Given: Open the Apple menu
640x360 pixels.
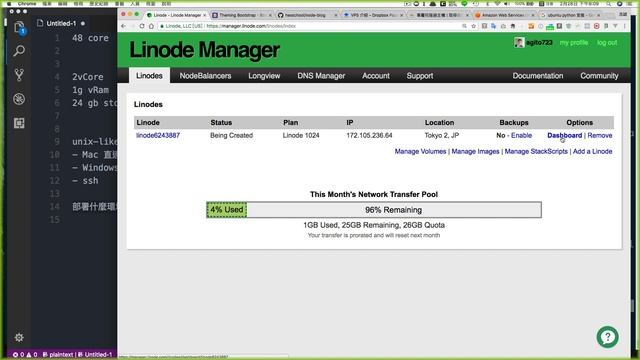Looking at the screenshot, I should pos(9,3).
